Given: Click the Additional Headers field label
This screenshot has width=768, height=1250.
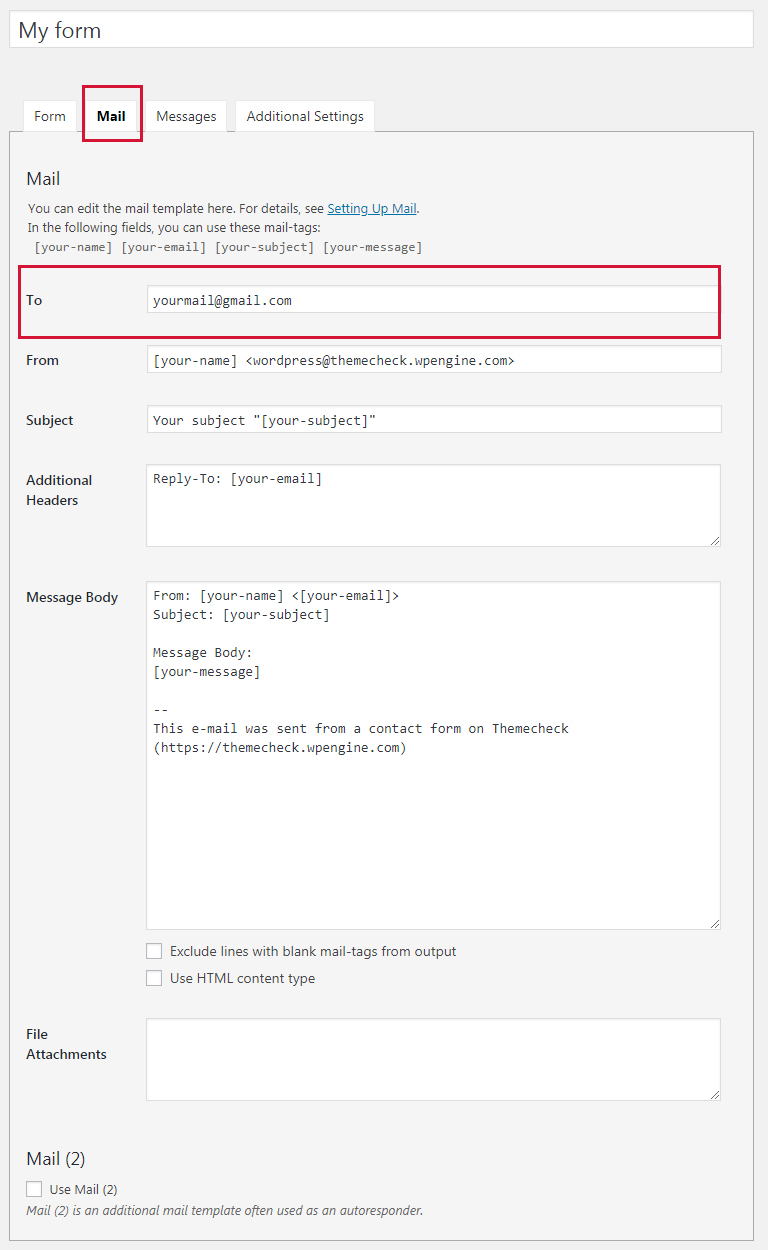Looking at the screenshot, I should click(59, 490).
